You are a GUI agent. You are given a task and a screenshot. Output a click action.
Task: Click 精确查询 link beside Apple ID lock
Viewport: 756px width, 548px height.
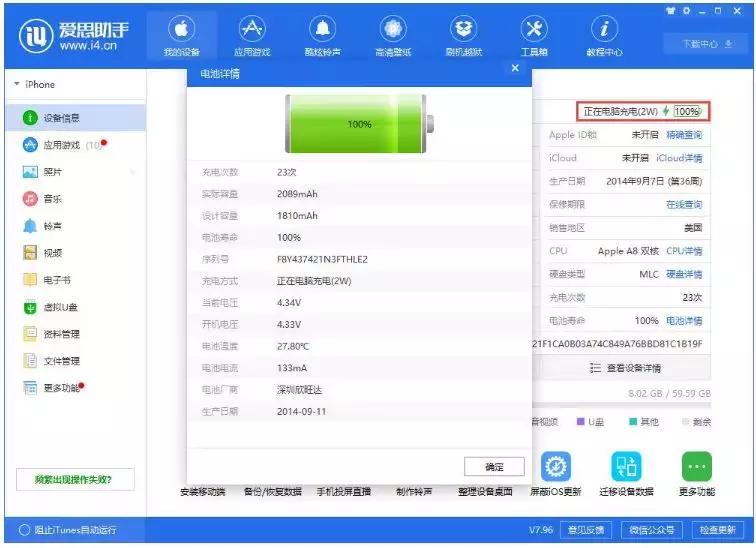[684, 134]
